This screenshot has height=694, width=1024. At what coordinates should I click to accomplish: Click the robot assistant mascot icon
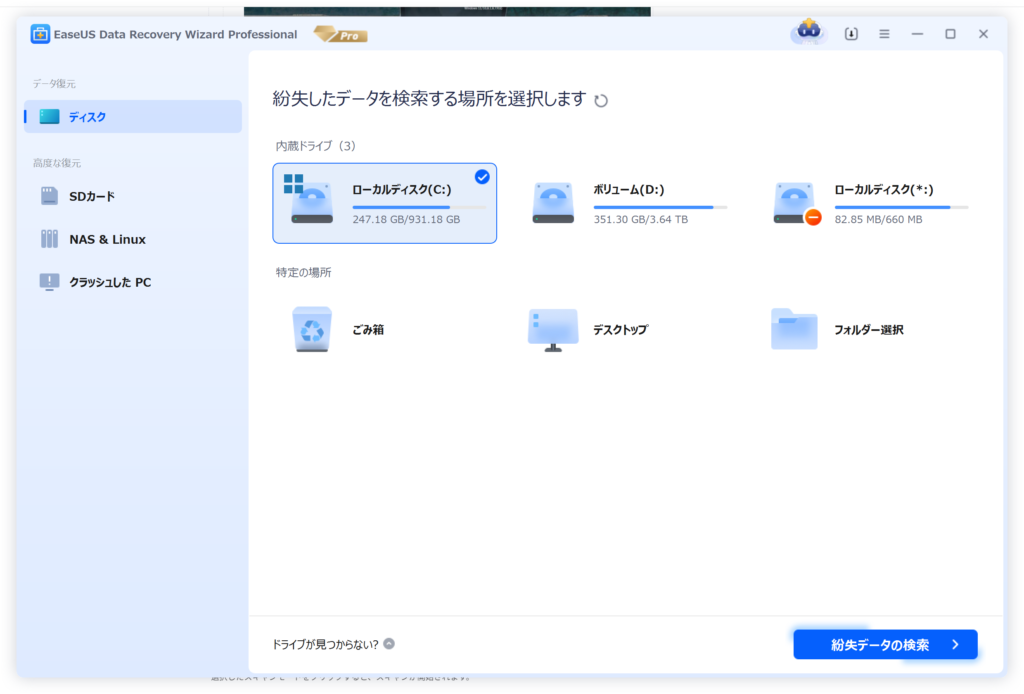pyautogui.click(x=808, y=32)
